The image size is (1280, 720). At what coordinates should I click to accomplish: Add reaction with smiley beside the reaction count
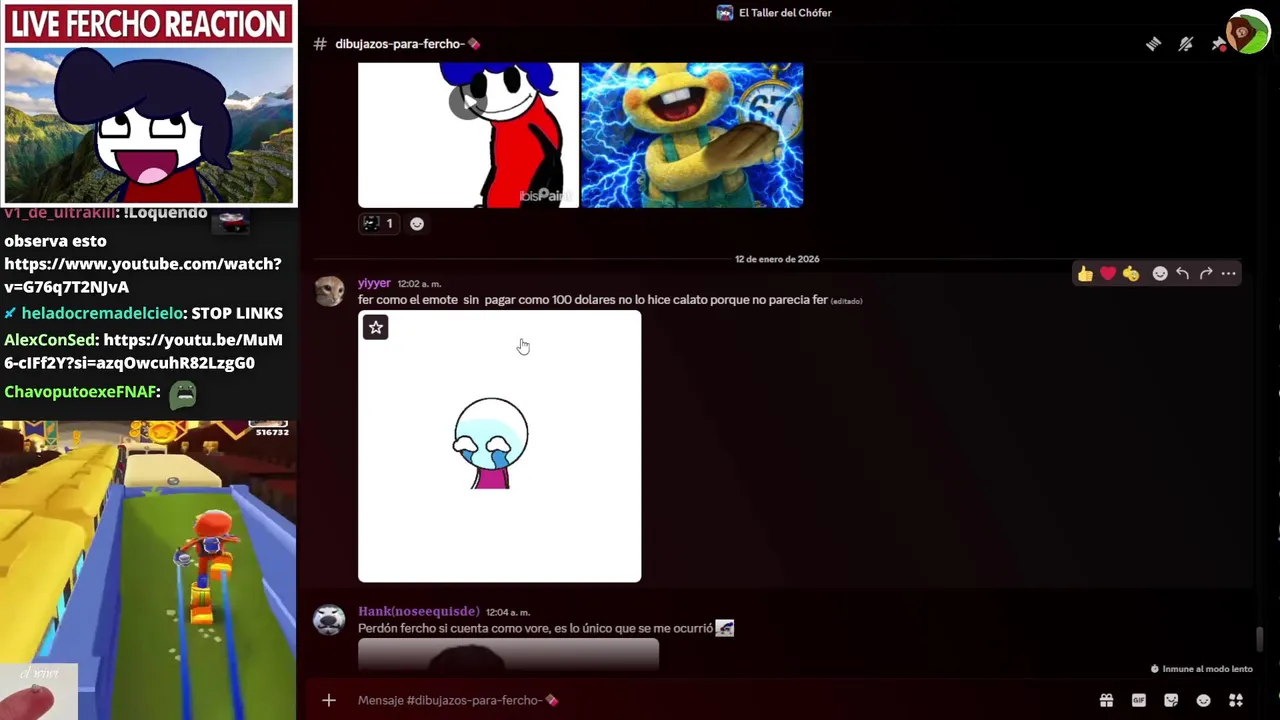(417, 224)
